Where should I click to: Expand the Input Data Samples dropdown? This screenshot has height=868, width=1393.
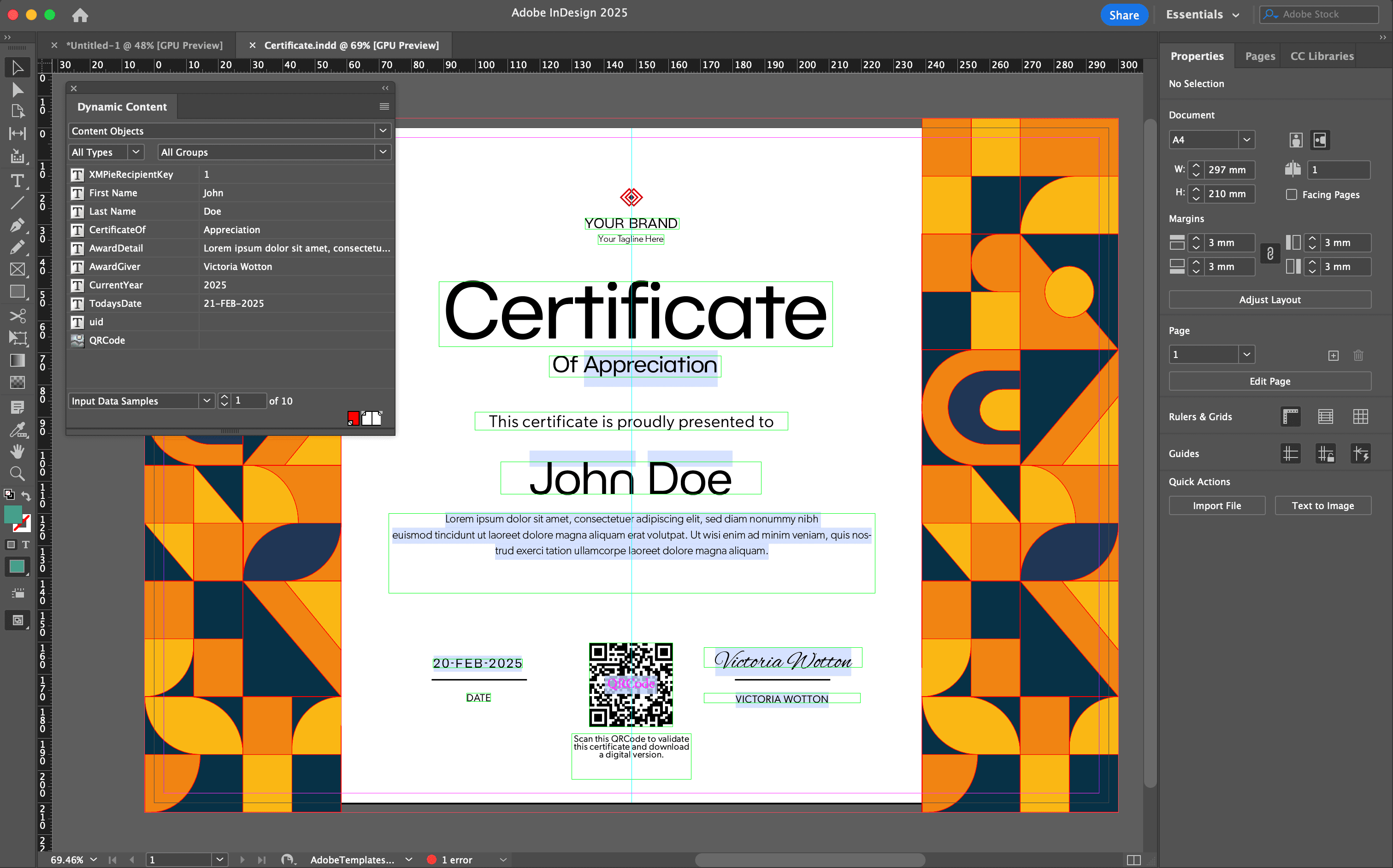206,400
